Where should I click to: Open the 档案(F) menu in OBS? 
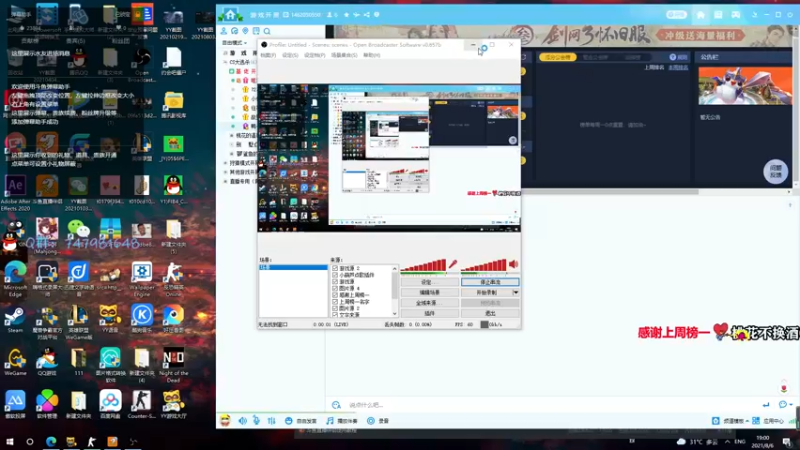[x=268, y=55]
